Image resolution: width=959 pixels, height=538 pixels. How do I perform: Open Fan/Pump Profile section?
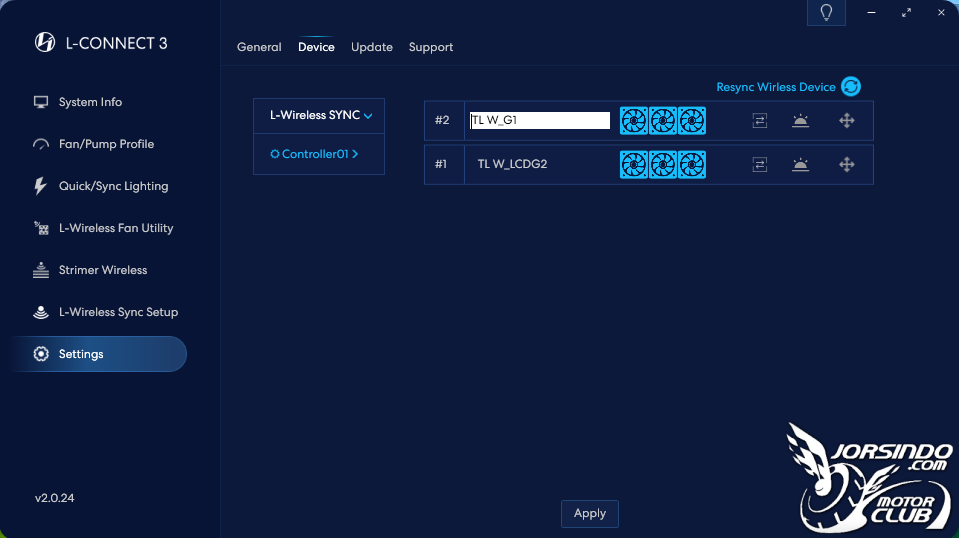pos(106,144)
